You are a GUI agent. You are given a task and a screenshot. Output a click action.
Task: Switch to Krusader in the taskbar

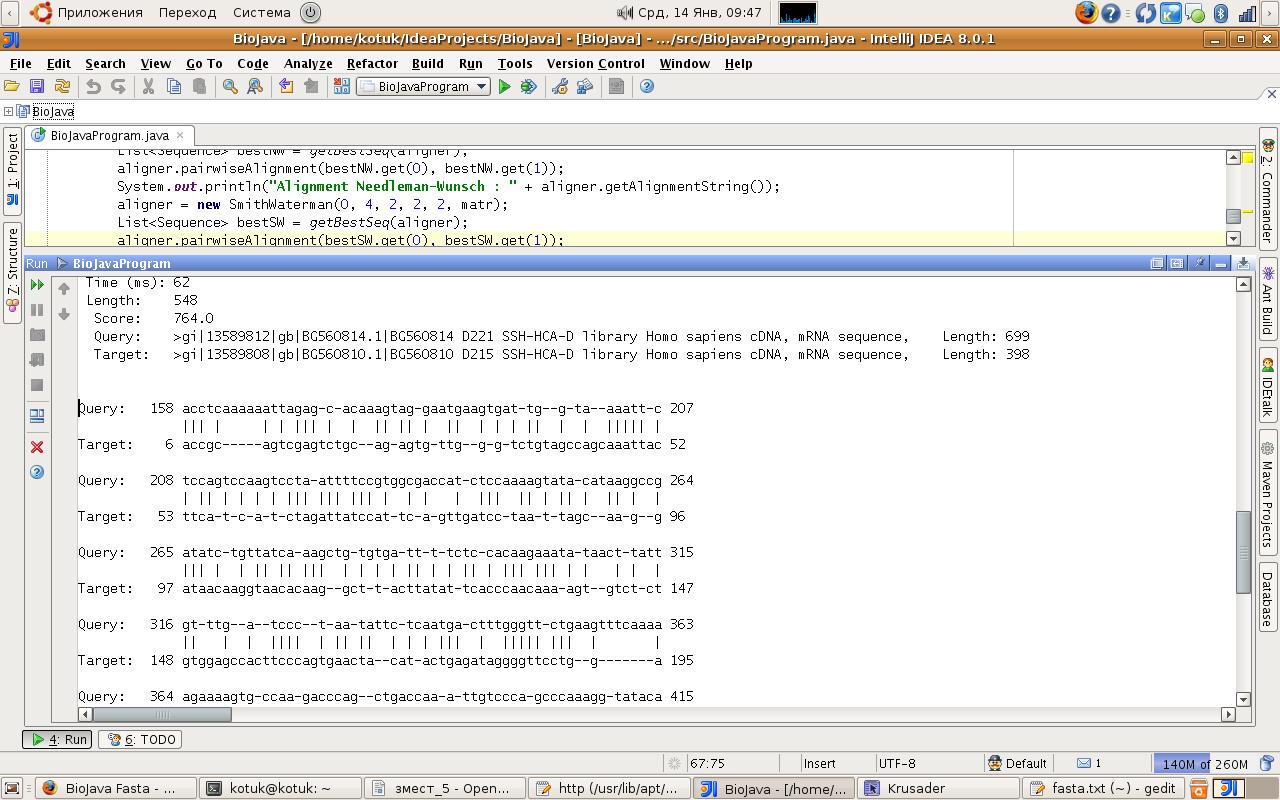tap(915, 788)
